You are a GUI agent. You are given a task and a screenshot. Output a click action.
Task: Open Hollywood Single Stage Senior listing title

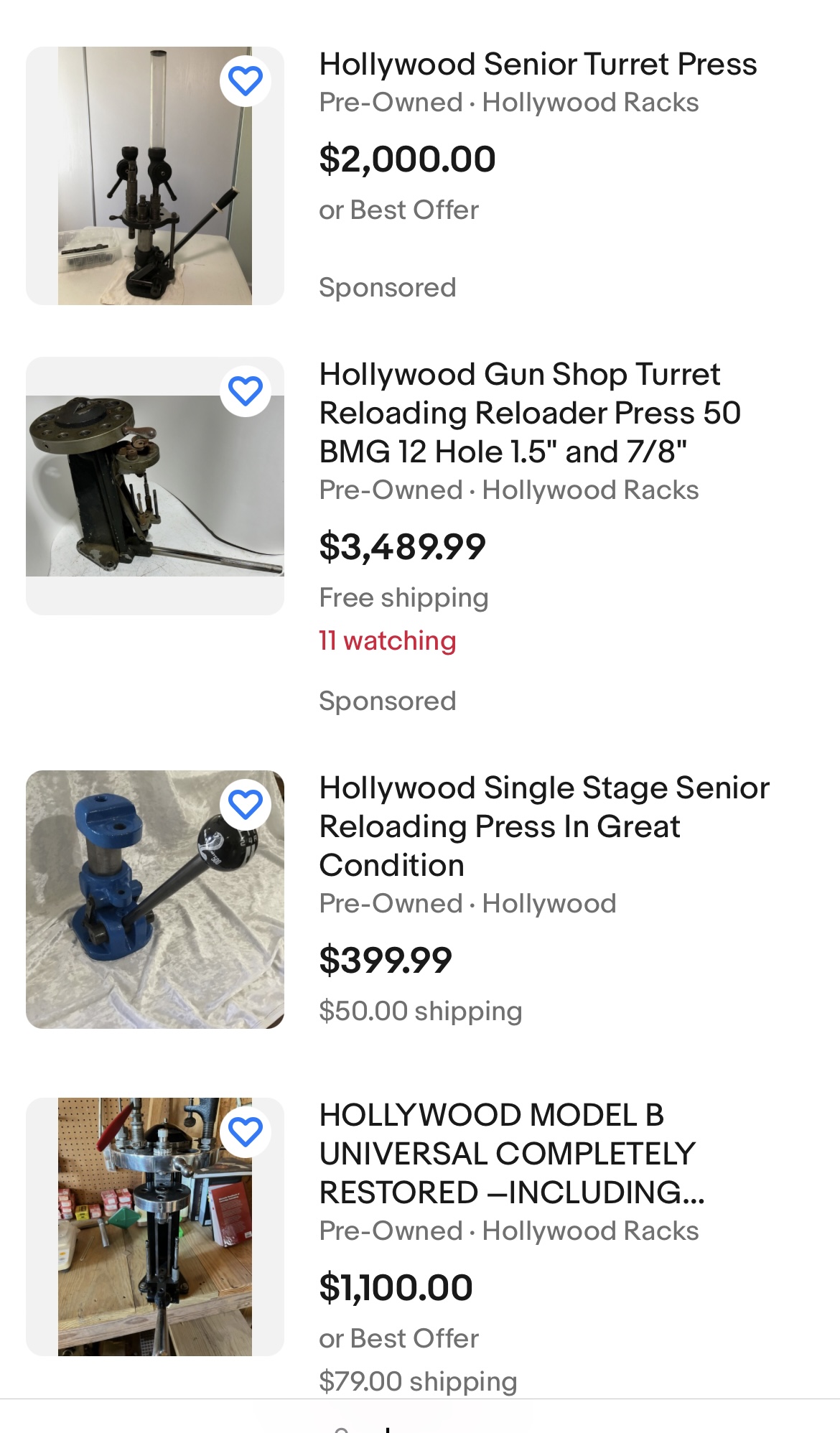pyautogui.click(x=544, y=826)
